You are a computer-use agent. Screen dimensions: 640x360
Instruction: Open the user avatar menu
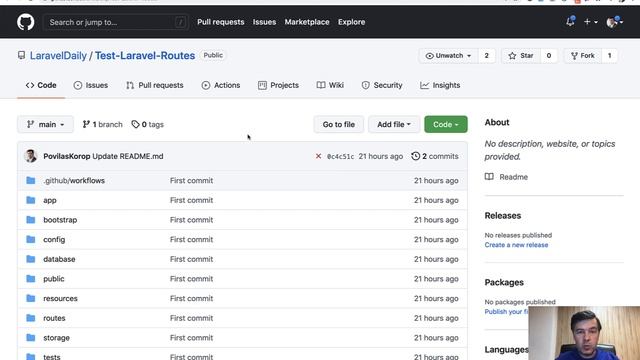[614, 22]
